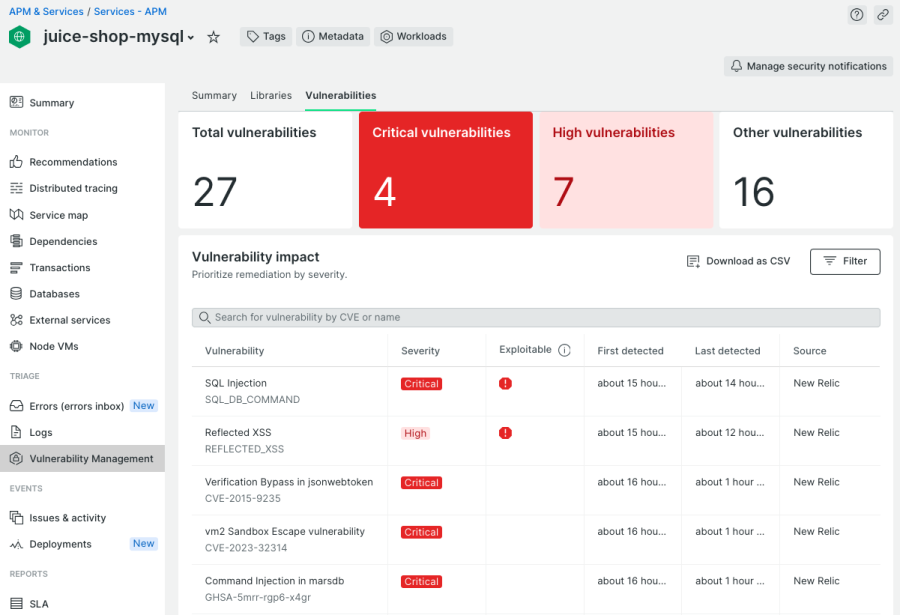Select the red Critical vulnerabilities tile
The height and width of the screenshot is (615, 900).
pyautogui.click(x=445, y=170)
